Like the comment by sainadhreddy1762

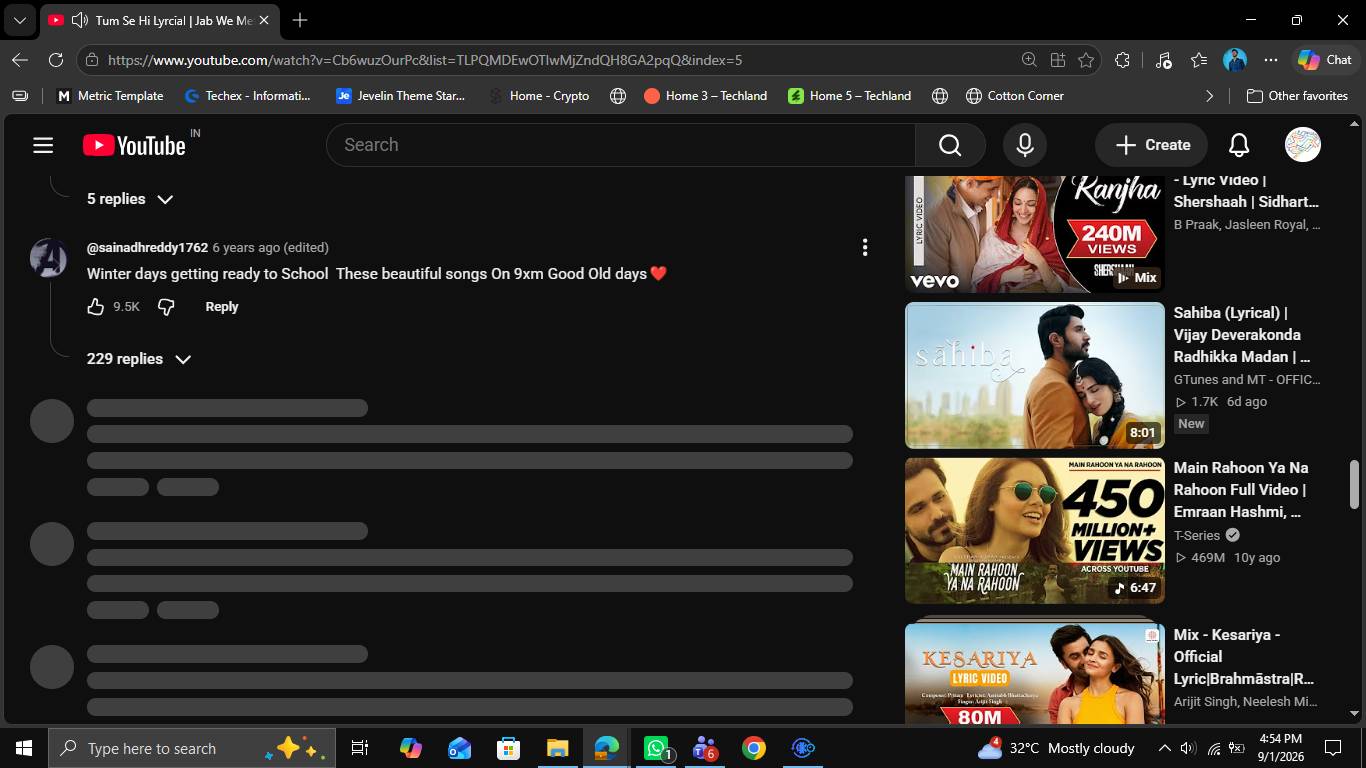coord(96,307)
